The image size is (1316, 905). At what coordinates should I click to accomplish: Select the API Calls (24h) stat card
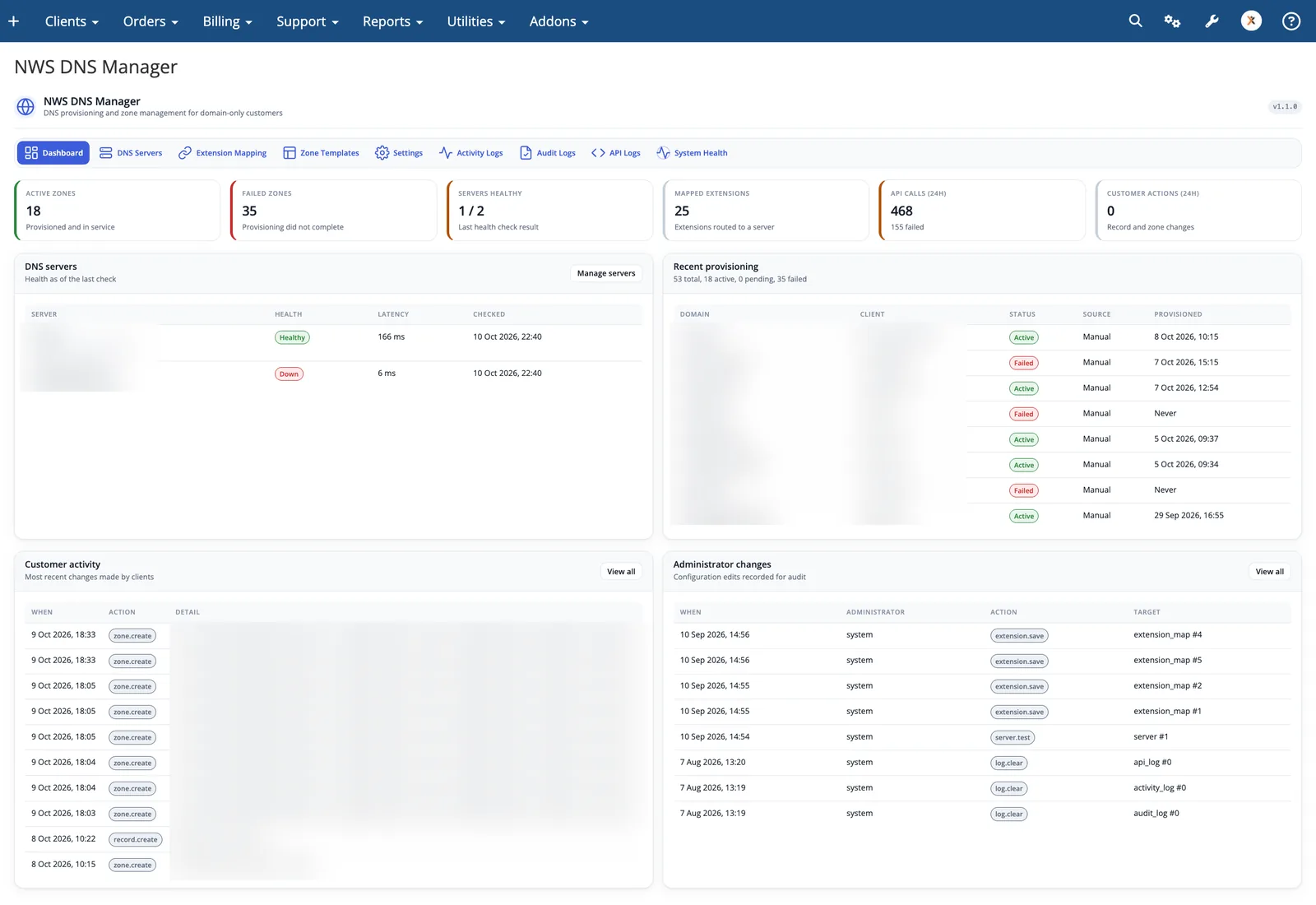point(982,211)
